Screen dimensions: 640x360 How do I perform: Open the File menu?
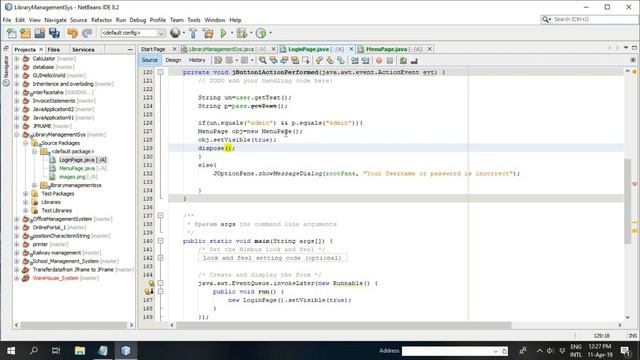[x=7, y=20]
